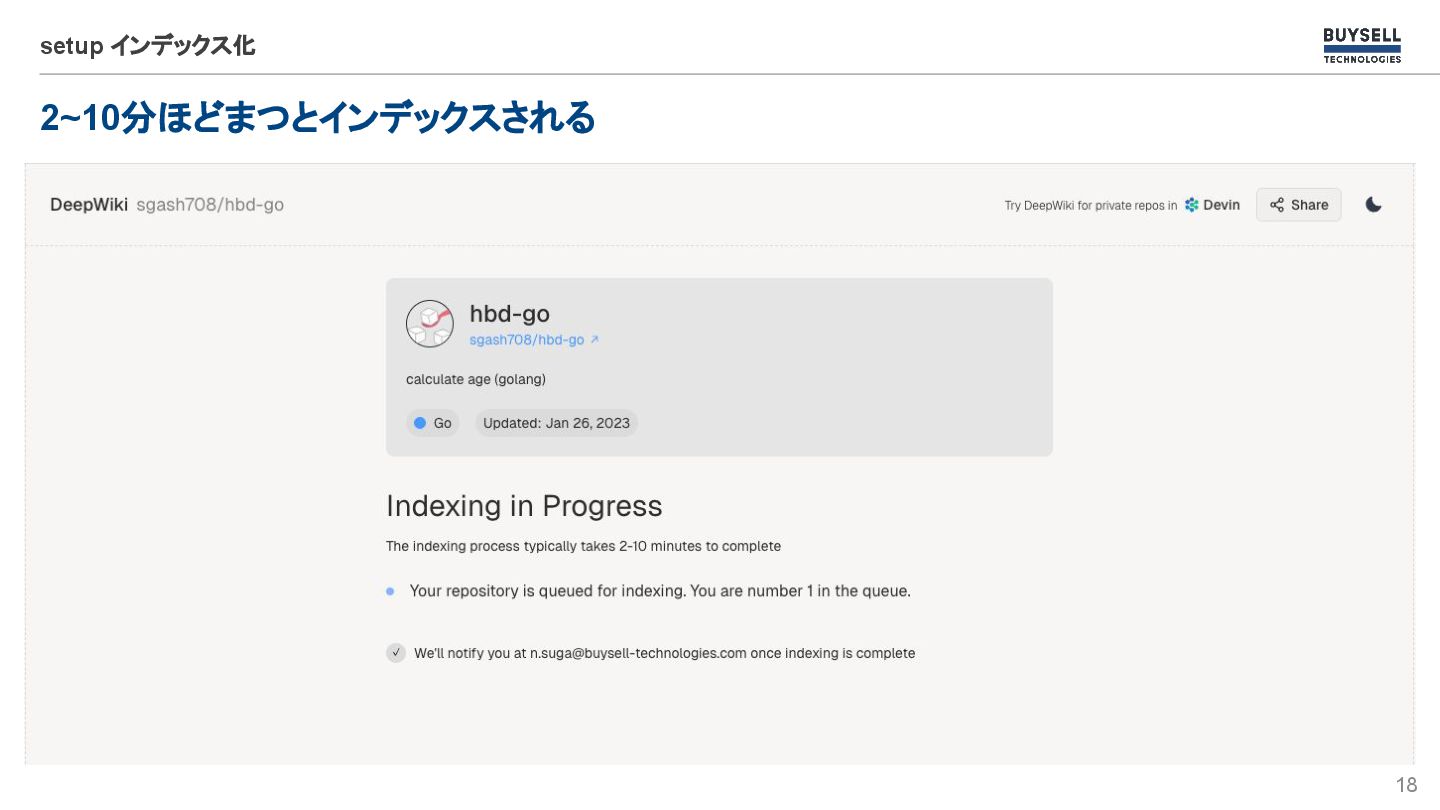Click the Indexing in Progress heading
The image size is (1440, 810).
click(x=524, y=506)
